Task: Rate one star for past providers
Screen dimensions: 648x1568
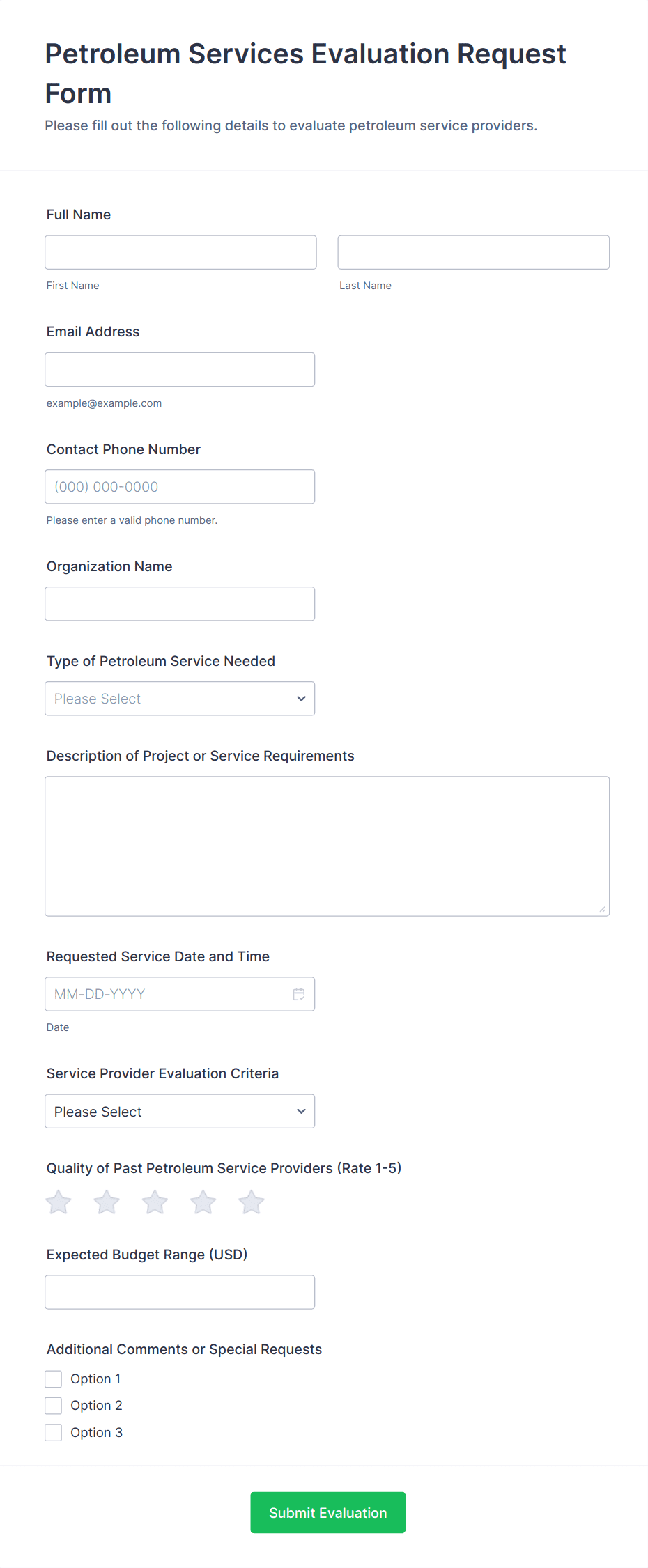Action: 59,1202
